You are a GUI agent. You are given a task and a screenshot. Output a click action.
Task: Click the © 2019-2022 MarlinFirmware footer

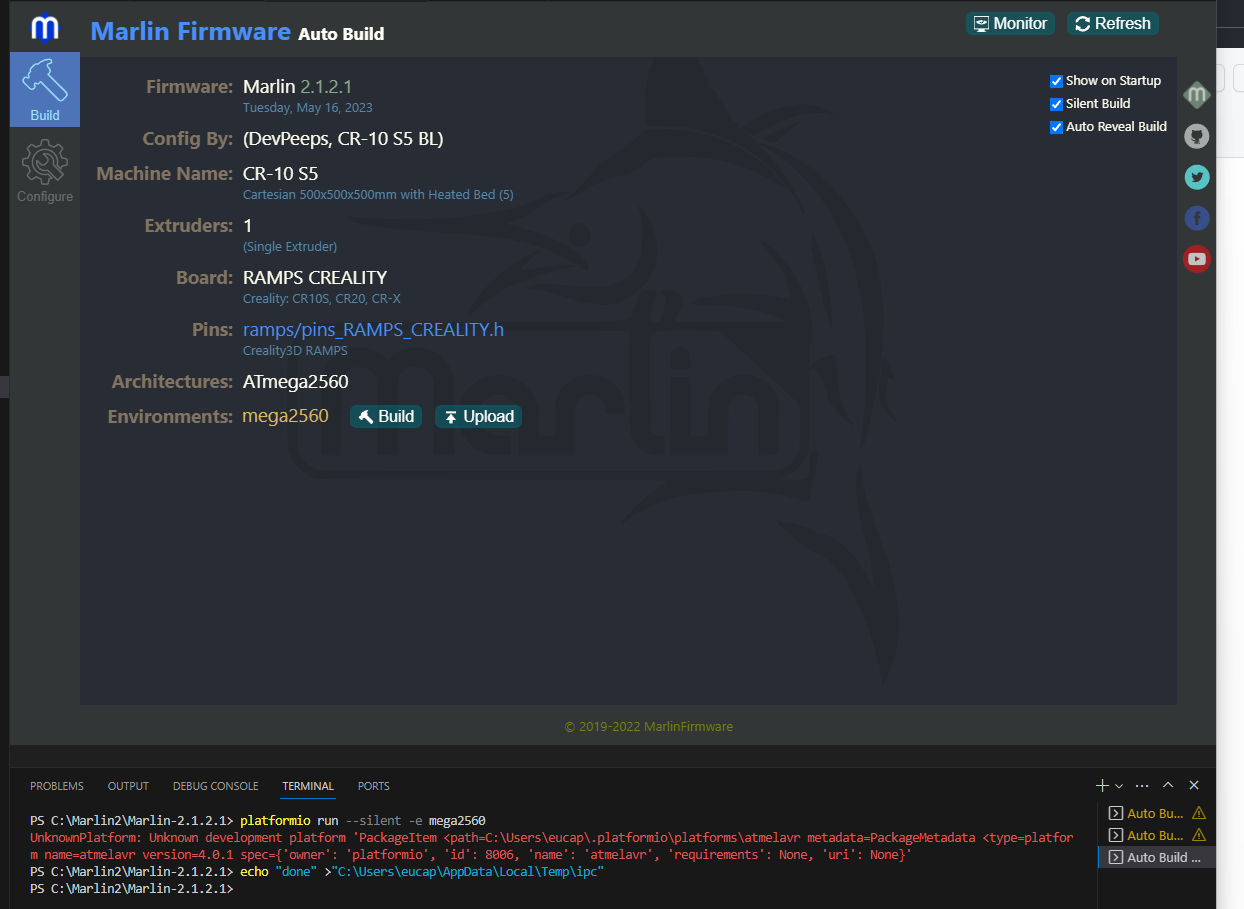point(649,726)
